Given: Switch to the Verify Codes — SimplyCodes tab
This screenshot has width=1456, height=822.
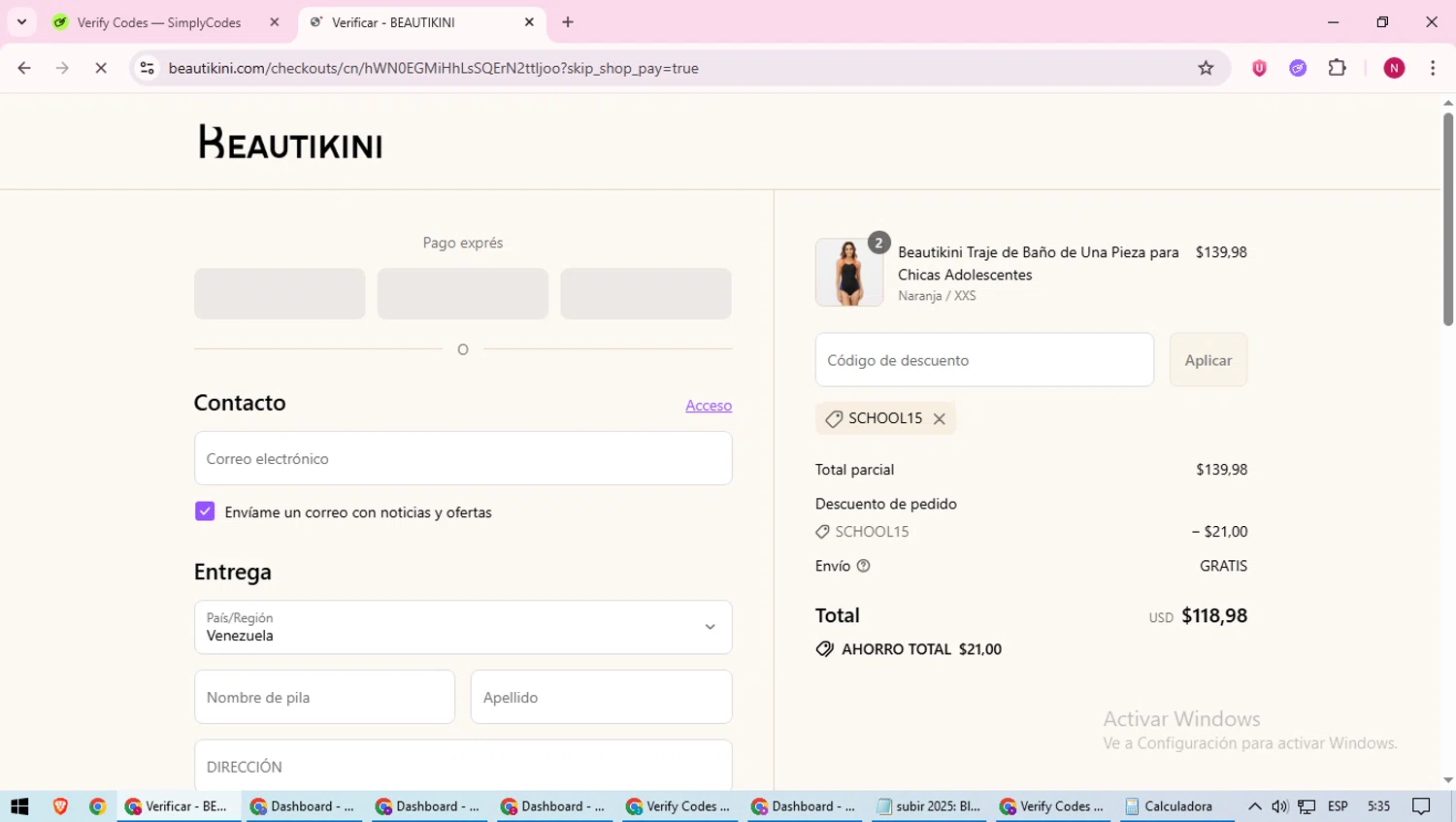Looking at the screenshot, I should (159, 22).
